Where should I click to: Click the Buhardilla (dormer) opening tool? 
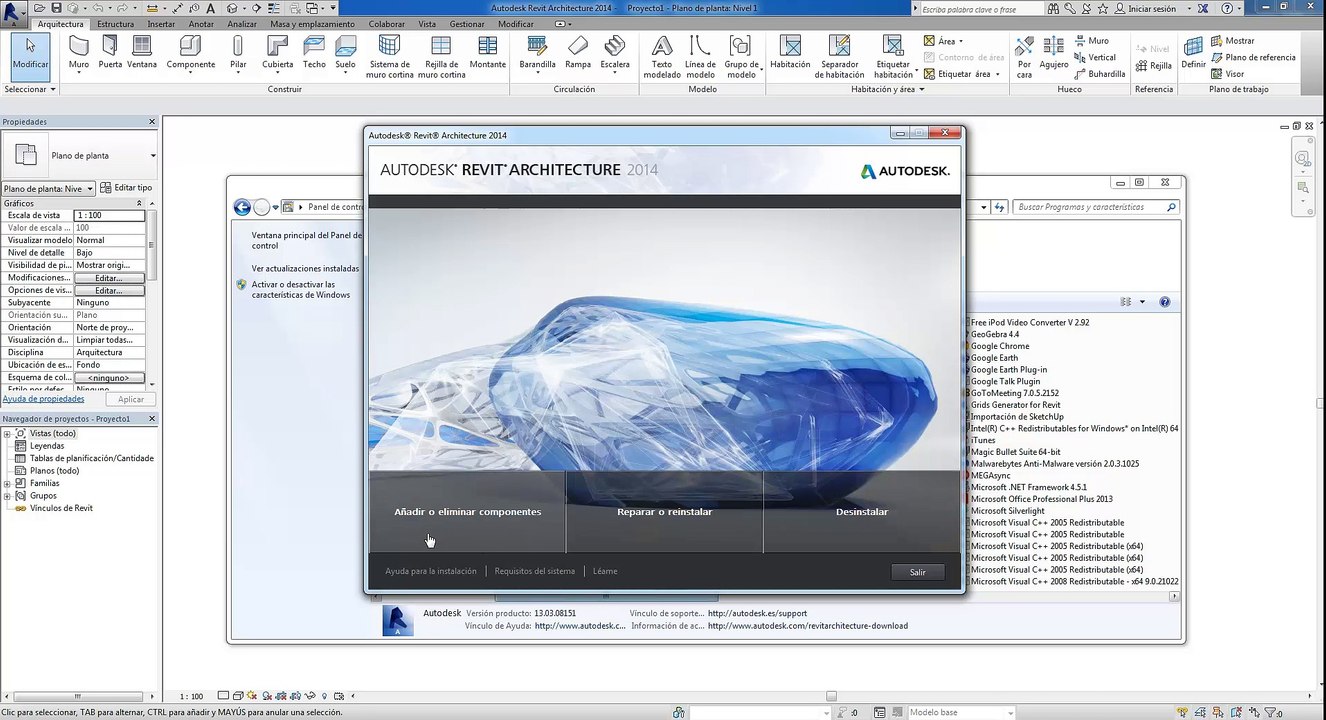pos(1100,74)
